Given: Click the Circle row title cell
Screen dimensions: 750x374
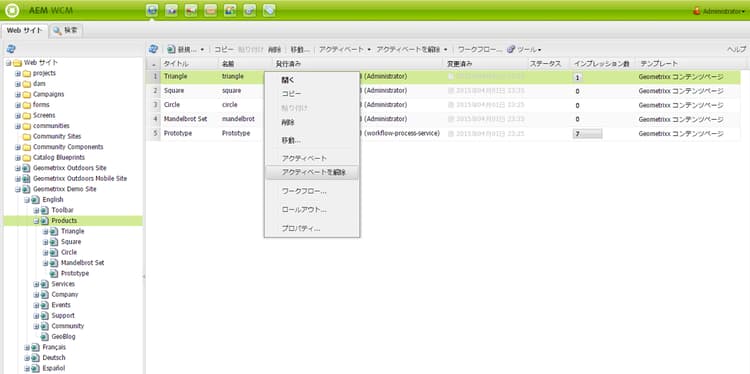Looking at the screenshot, I should tap(189, 105).
